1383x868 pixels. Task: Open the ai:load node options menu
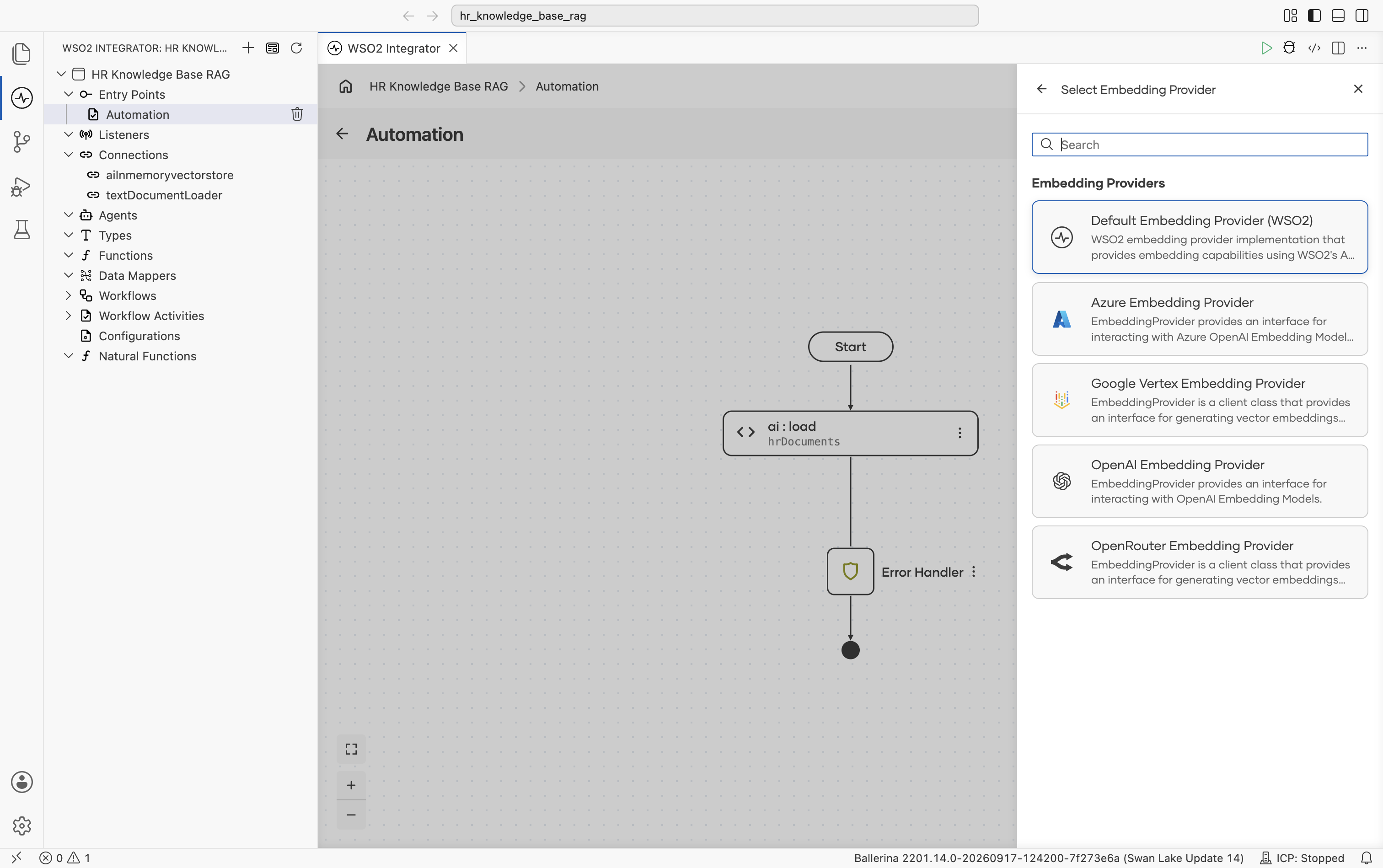[x=960, y=433]
